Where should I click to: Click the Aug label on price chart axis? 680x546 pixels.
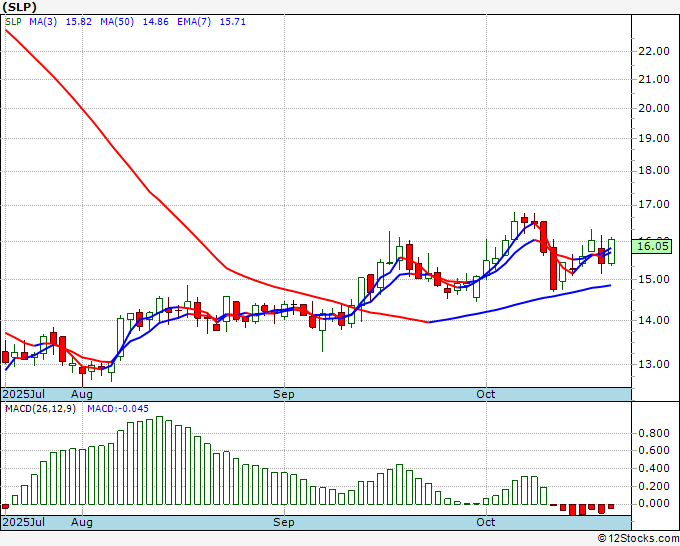(x=82, y=394)
